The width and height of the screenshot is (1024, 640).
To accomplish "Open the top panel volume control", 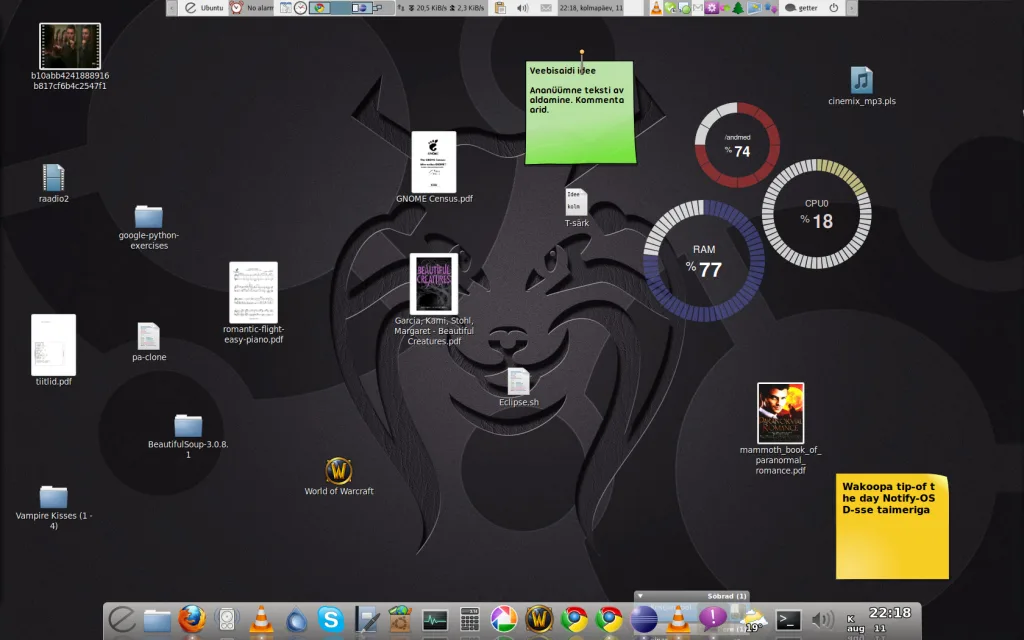I will click(x=522, y=8).
